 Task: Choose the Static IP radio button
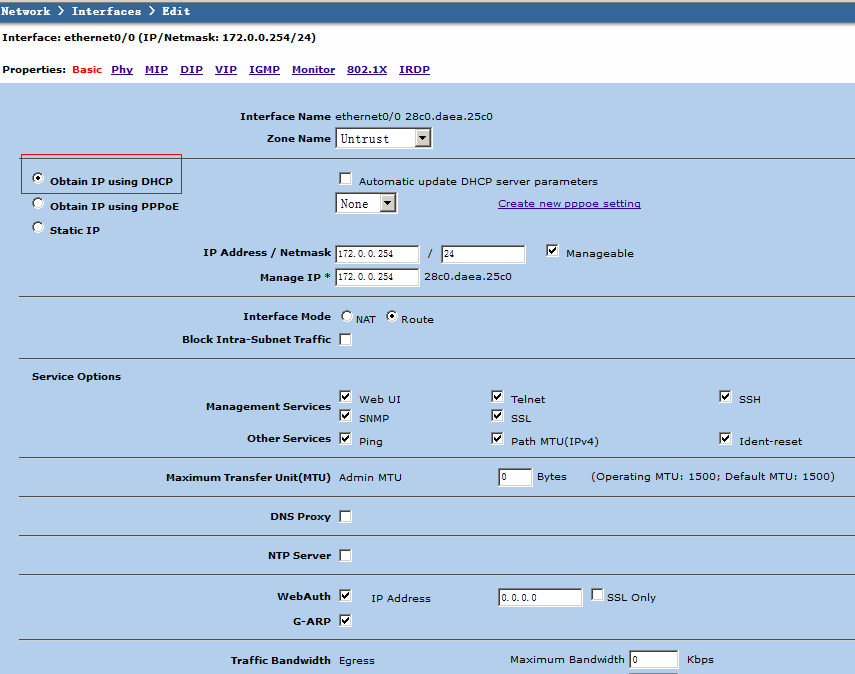tap(38, 228)
